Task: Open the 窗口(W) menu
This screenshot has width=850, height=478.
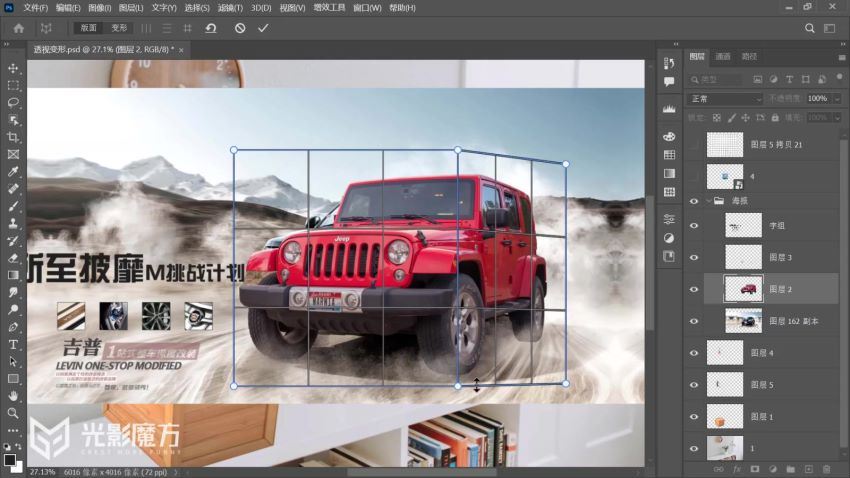Action: click(x=367, y=8)
